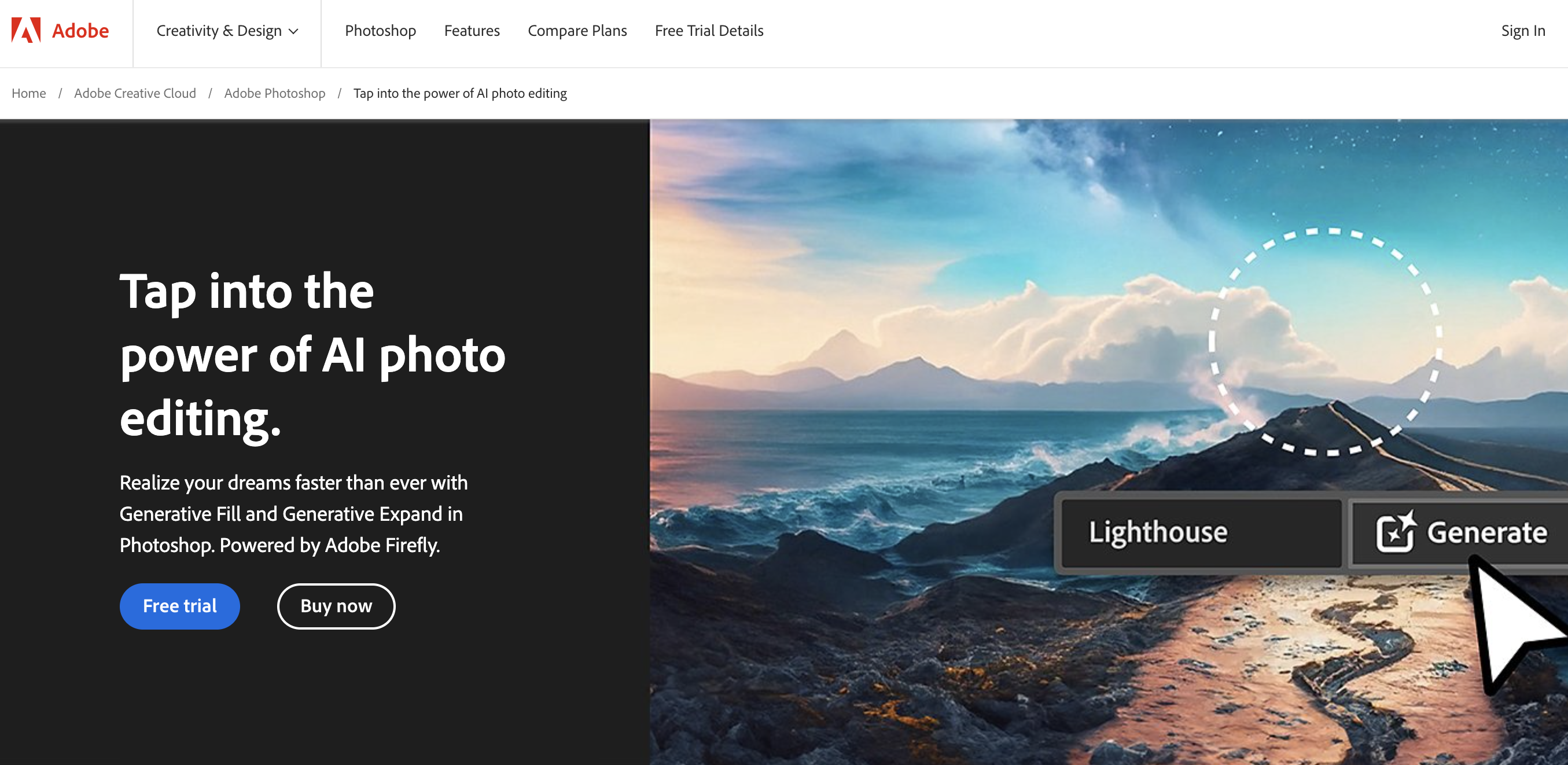This screenshot has height=765, width=1568.
Task: Expand the Creativity & Design dropdown
Action: 227,31
